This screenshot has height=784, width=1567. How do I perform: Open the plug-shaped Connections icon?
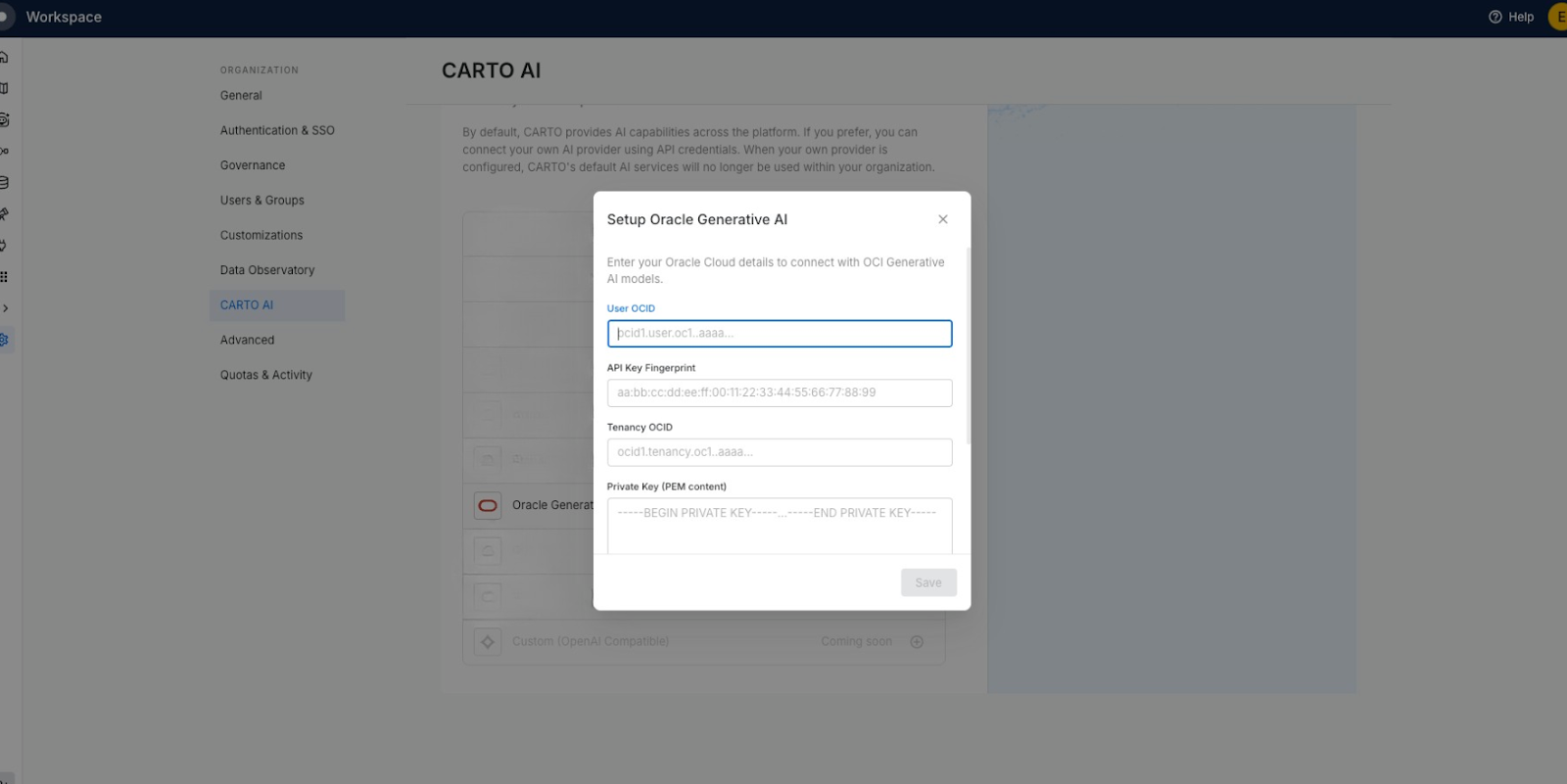4,245
